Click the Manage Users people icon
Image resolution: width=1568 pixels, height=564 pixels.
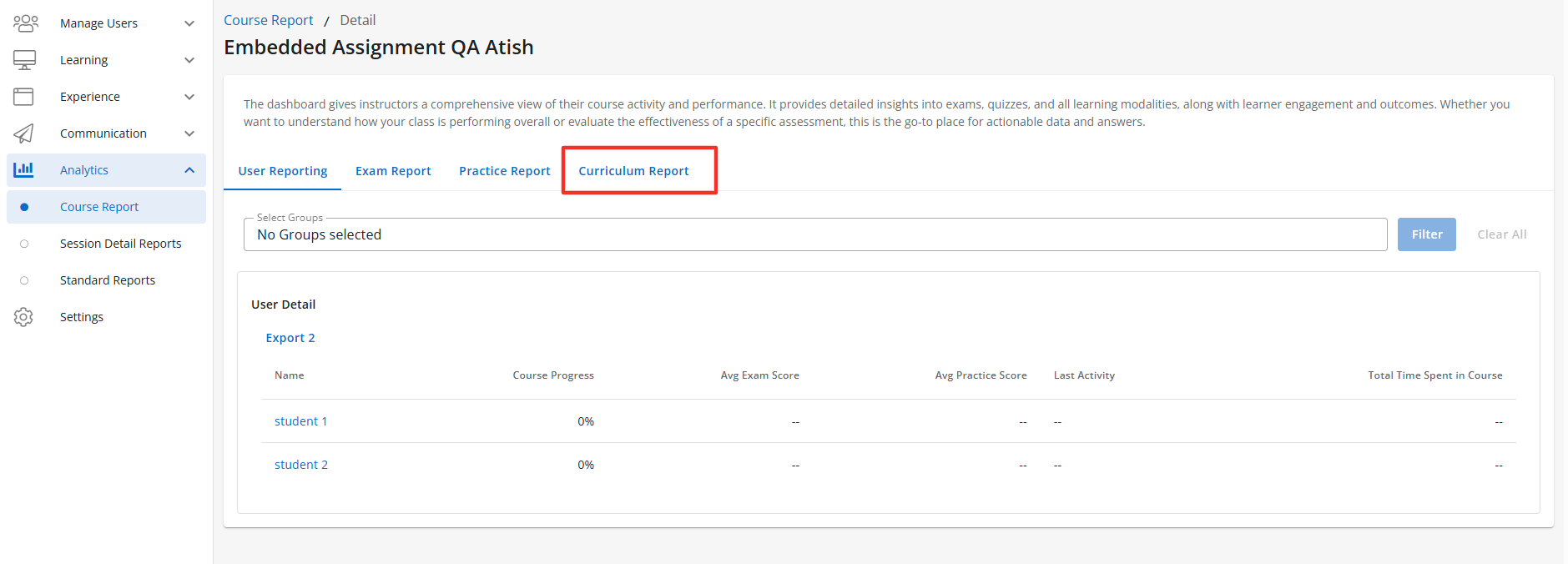pyautogui.click(x=25, y=23)
